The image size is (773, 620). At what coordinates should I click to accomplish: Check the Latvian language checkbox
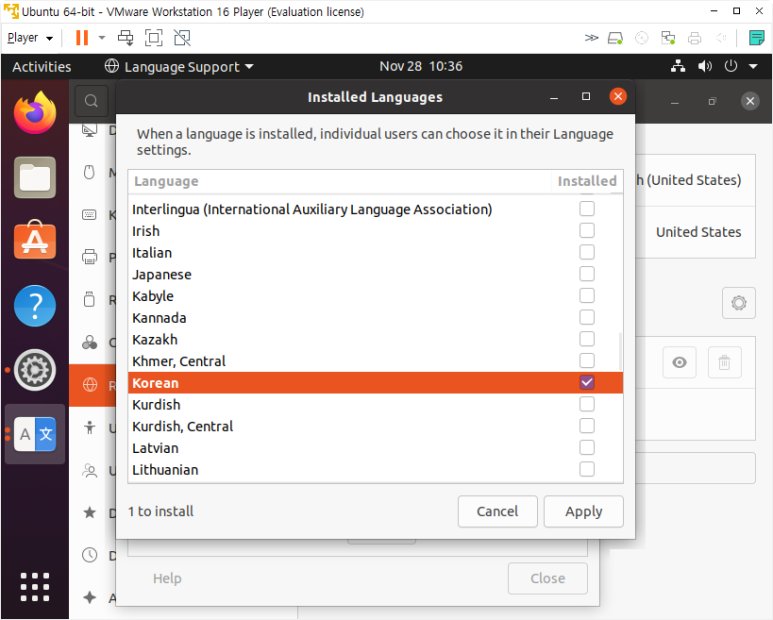pyautogui.click(x=587, y=448)
